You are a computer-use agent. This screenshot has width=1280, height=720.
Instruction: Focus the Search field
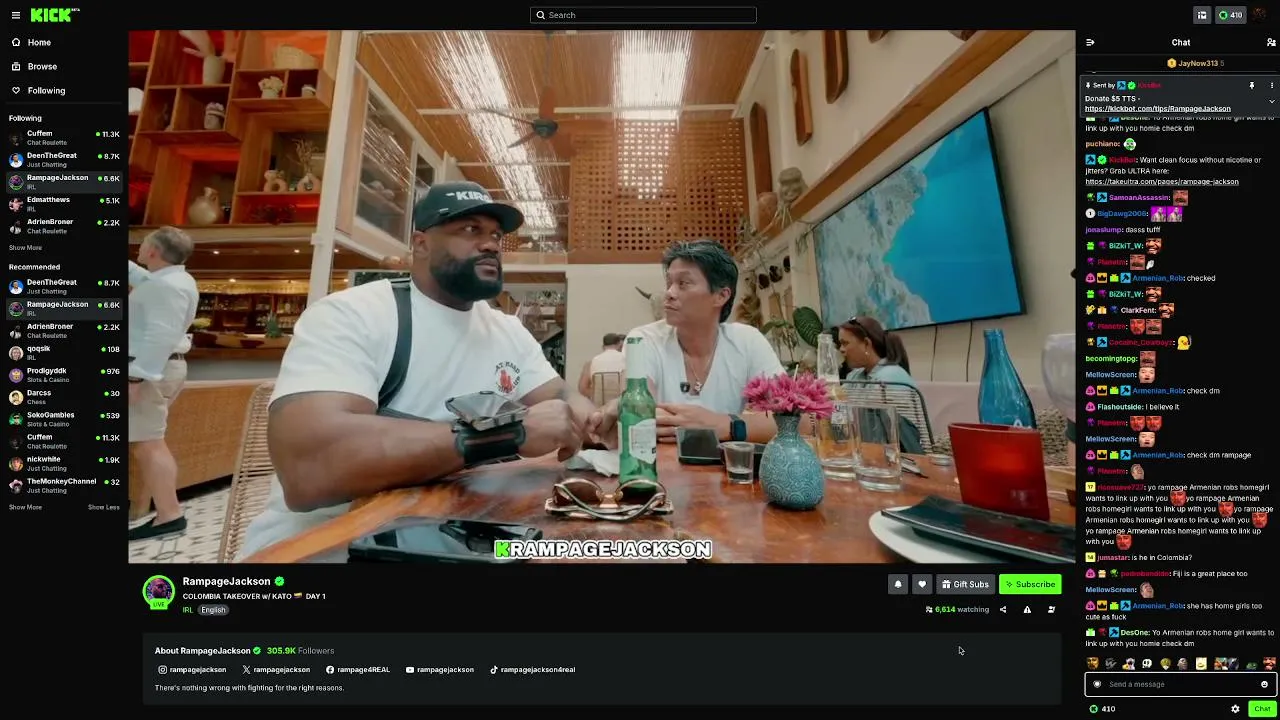pos(643,15)
